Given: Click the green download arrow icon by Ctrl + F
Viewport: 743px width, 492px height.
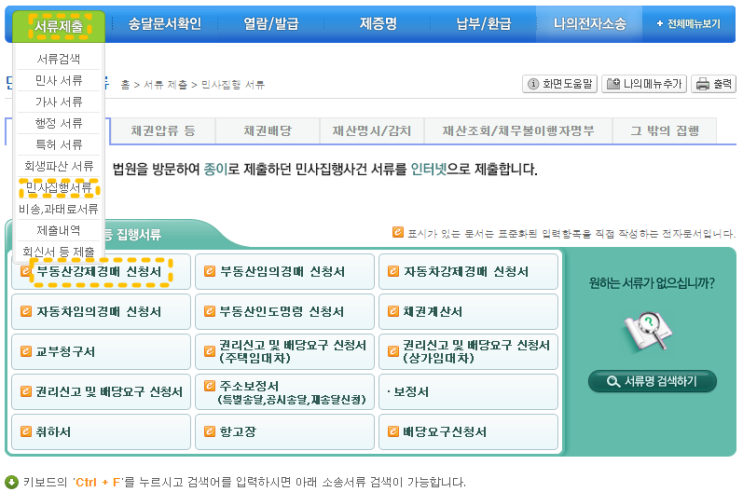Looking at the screenshot, I should [x=11, y=482].
